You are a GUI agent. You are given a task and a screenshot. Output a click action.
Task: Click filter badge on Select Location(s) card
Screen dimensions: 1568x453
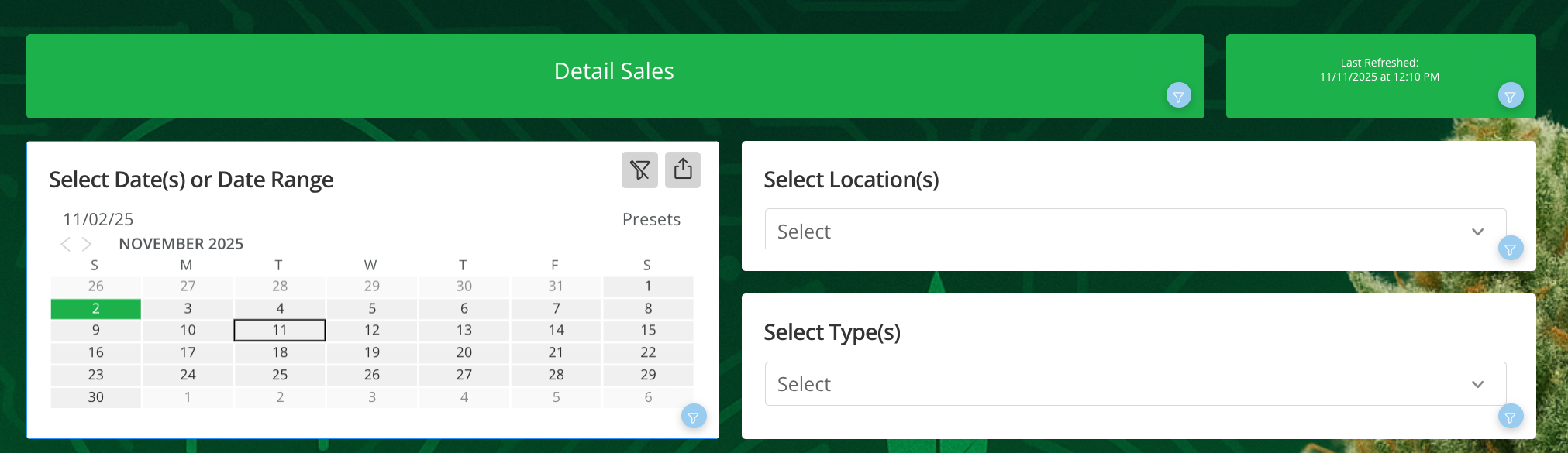(1511, 249)
